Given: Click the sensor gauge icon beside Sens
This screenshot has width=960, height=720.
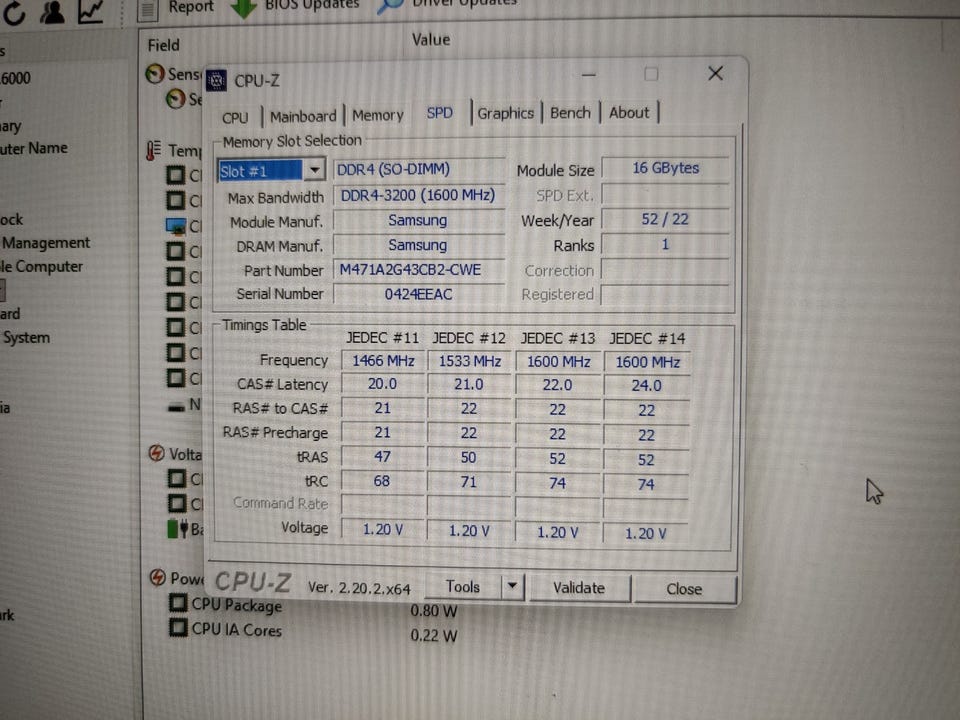Looking at the screenshot, I should (x=155, y=73).
